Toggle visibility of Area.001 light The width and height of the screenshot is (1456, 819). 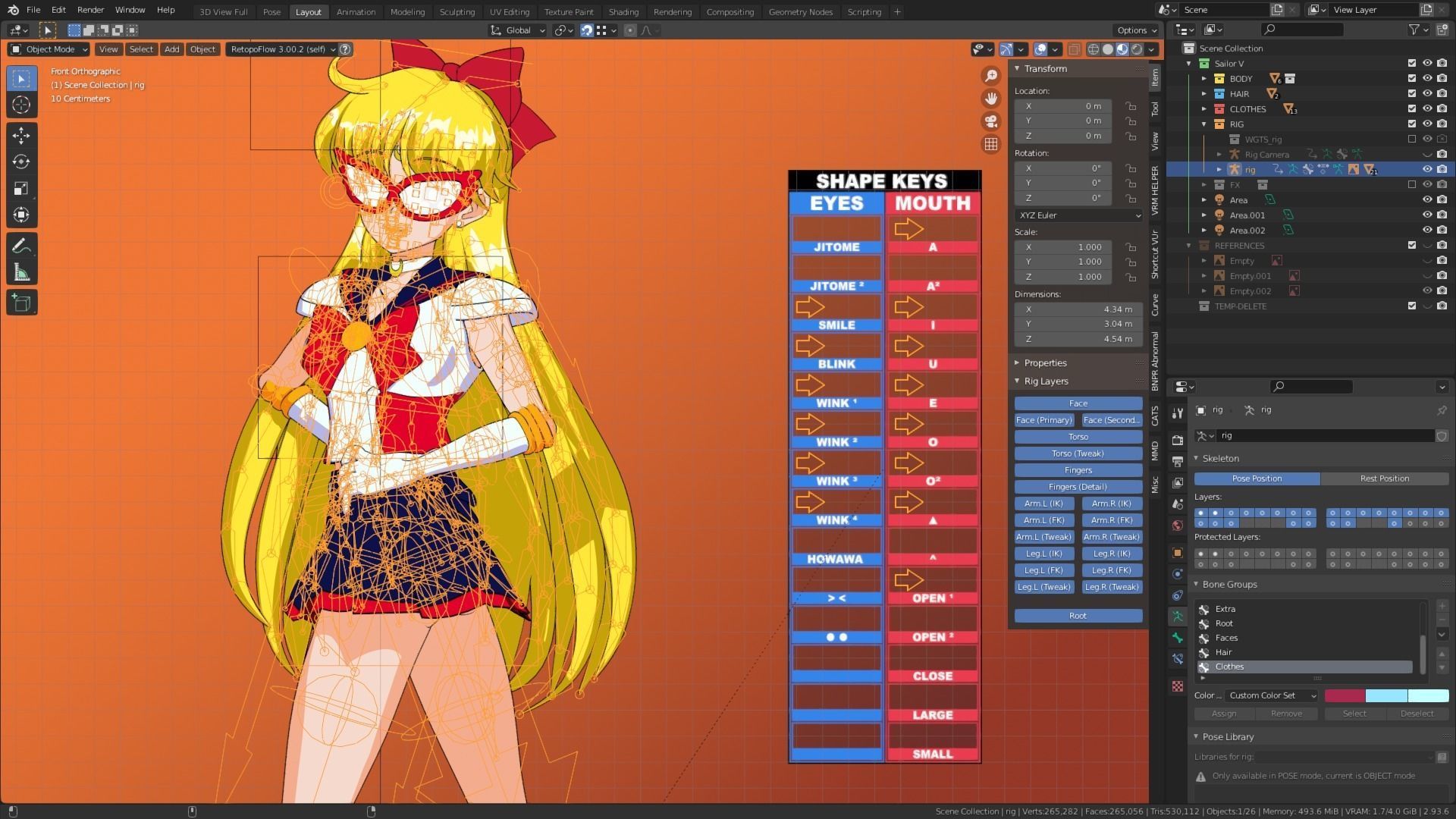(x=1427, y=215)
